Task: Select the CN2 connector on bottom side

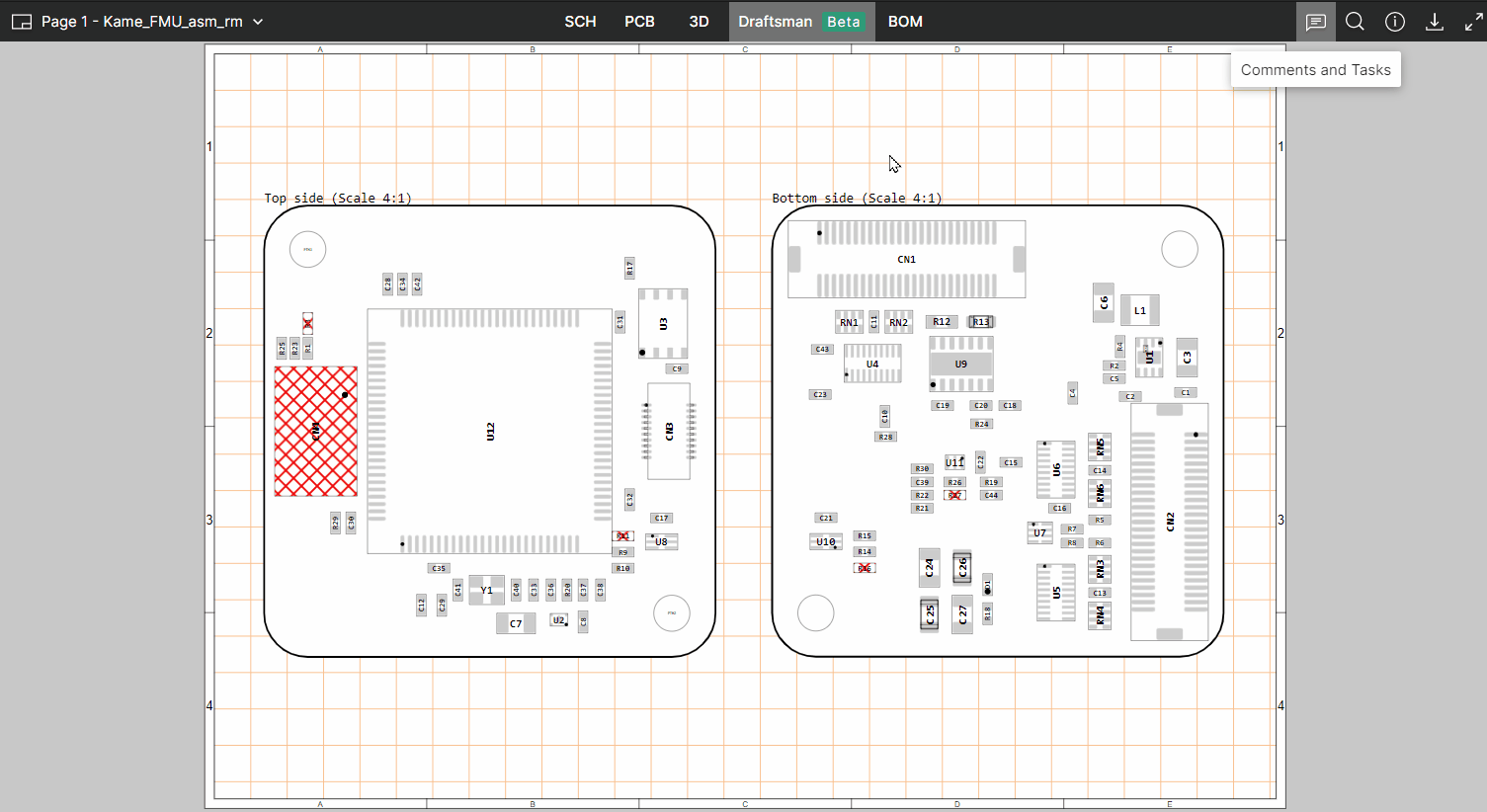Action: point(1170,522)
